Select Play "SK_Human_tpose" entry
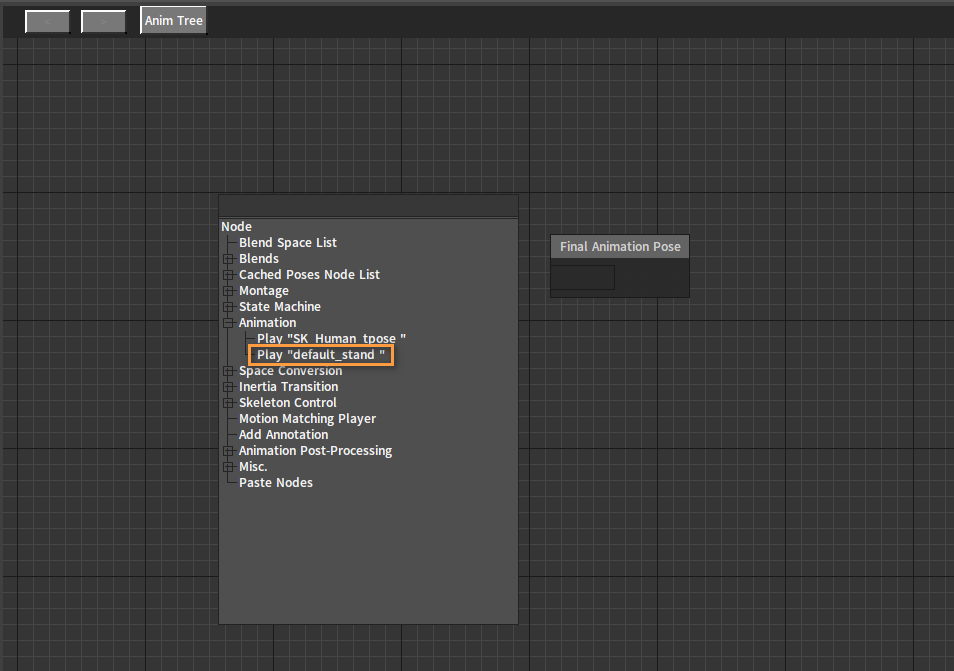Viewport: 954px width, 671px height. coord(331,338)
